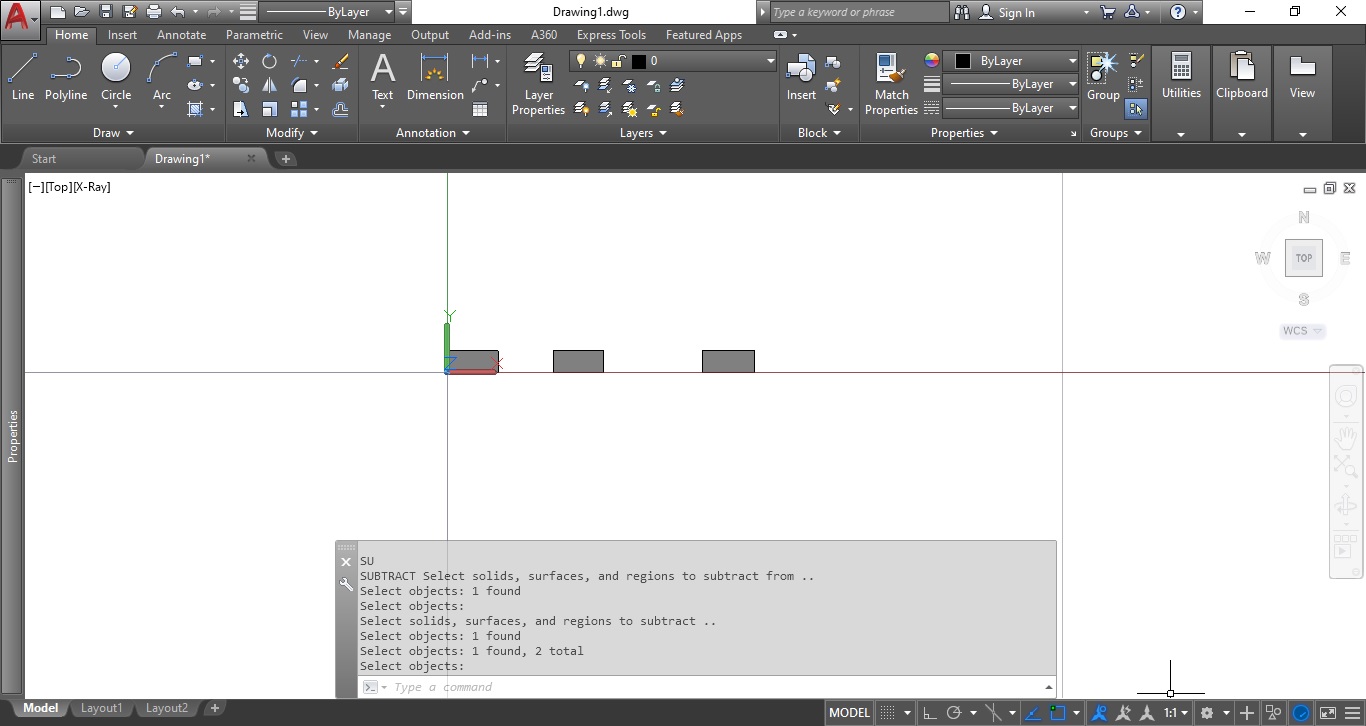This screenshot has height=726, width=1366.
Task: Click the Insert block button
Action: click(x=801, y=78)
